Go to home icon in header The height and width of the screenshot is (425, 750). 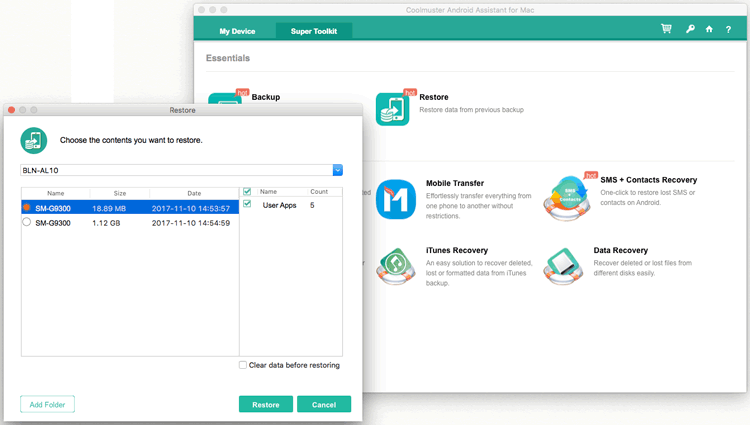709,29
